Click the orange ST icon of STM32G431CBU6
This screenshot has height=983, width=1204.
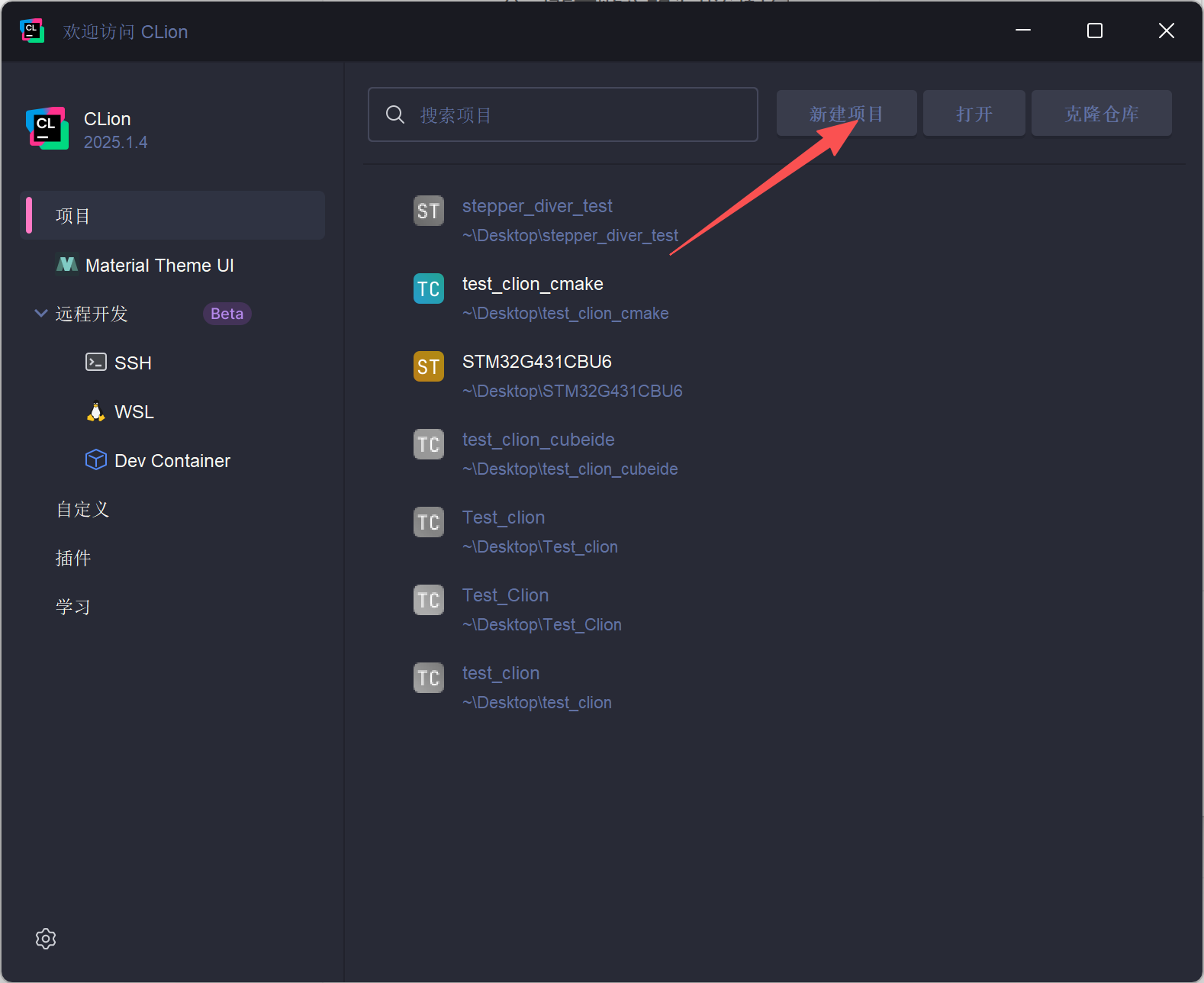pos(429,366)
